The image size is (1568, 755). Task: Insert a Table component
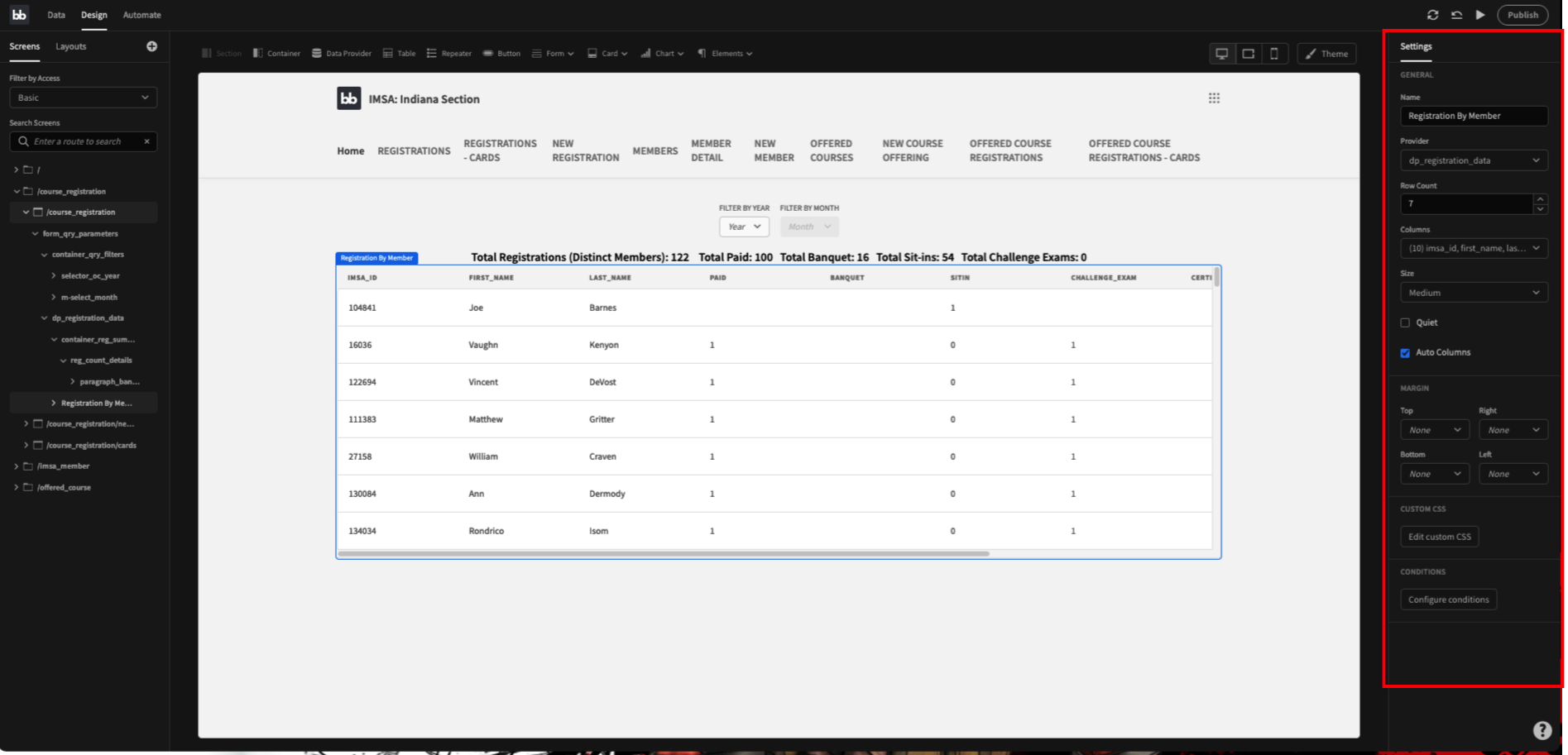point(400,53)
